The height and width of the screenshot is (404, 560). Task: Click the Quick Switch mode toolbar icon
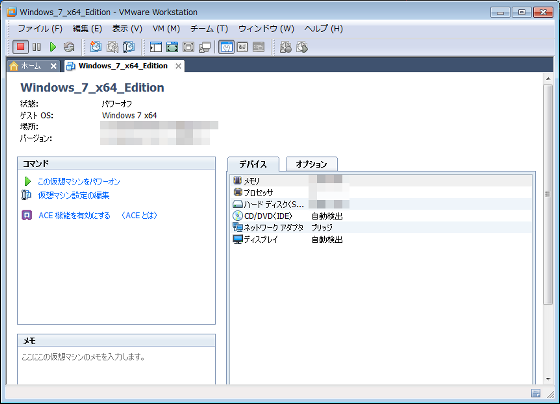point(172,47)
